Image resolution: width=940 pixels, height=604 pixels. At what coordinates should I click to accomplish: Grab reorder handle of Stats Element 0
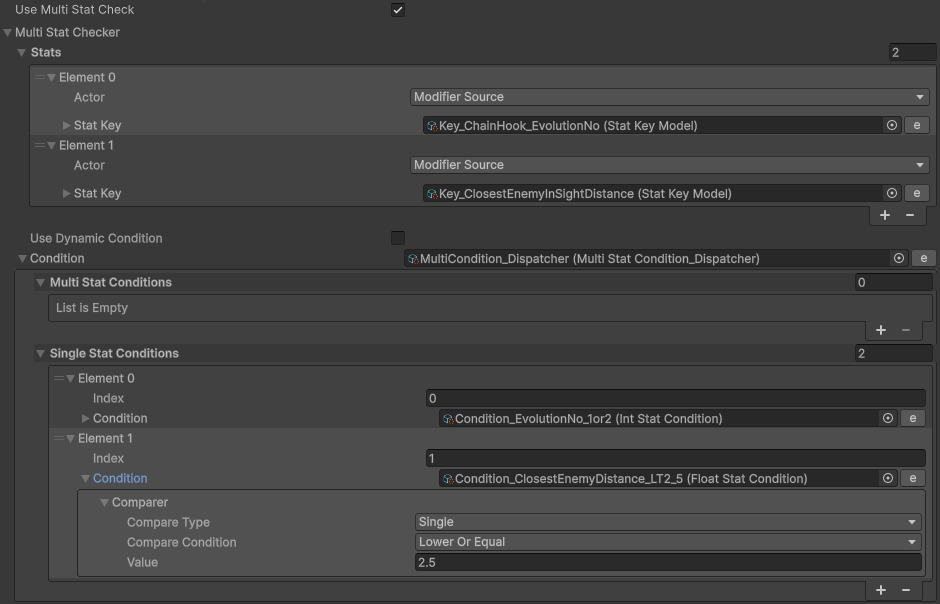(40, 77)
